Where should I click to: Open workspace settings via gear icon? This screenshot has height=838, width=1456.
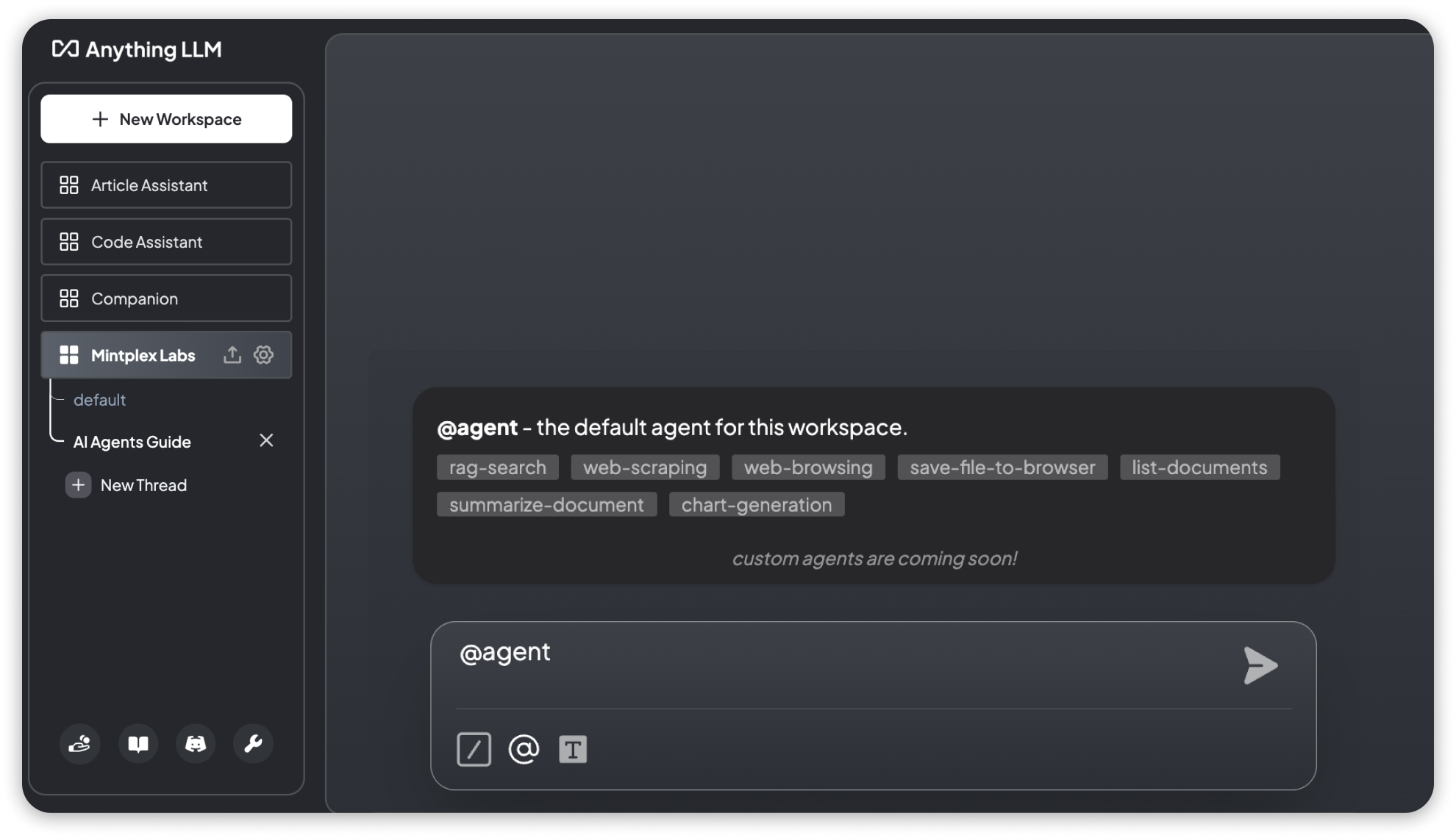(x=263, y=354)
